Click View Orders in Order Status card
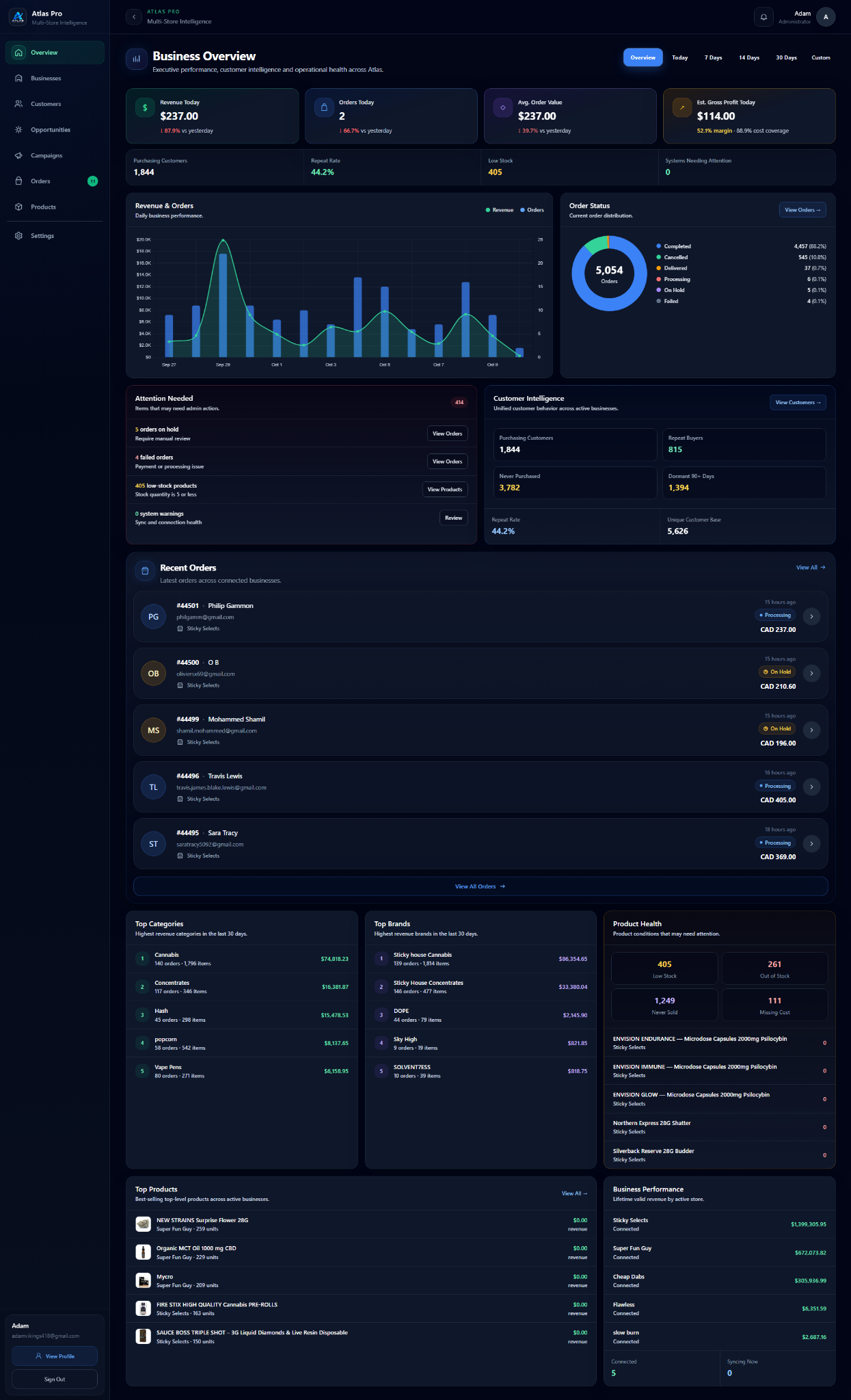Screen dimensions: 851x1400 pyautogui.click(x=802, y=210)
